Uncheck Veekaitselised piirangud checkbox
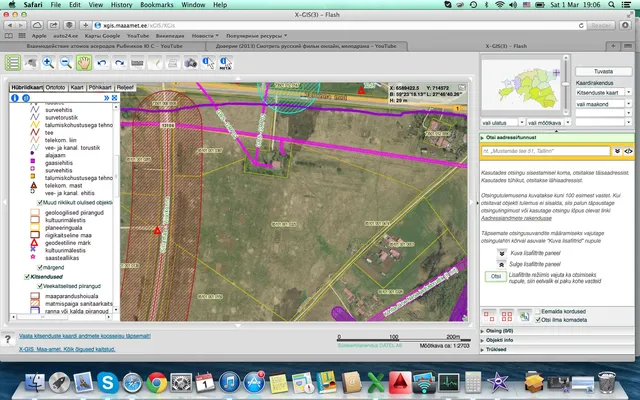The width and height of the screenshot is (640, 400). click(39, 286)
